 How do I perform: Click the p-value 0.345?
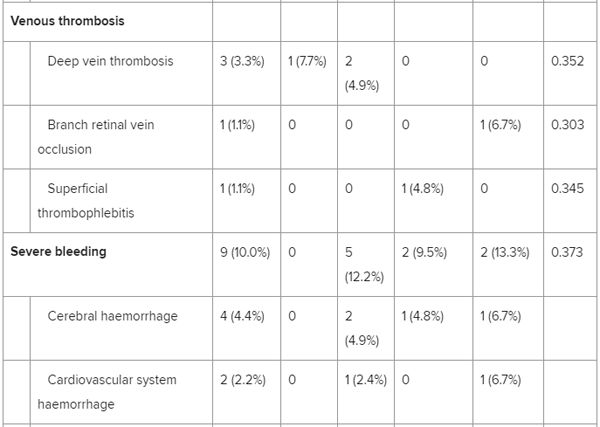click(x=567, y=188)
